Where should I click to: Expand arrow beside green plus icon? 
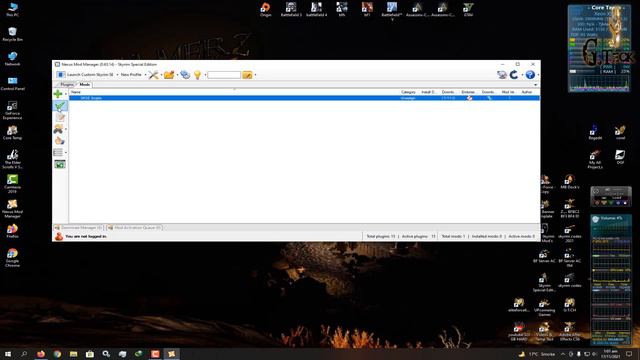tap(66, 95)
